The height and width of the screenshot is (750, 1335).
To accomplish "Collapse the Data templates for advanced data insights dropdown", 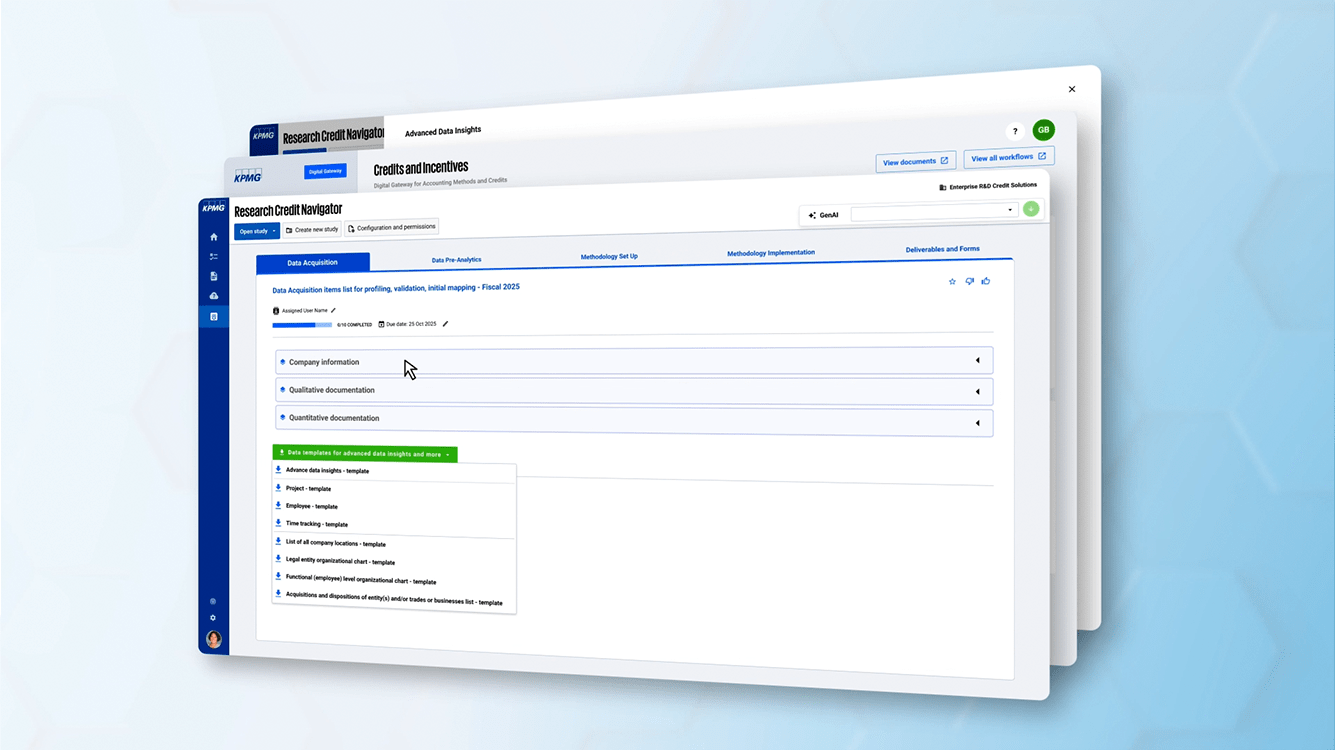I will [x=365, y=454].
